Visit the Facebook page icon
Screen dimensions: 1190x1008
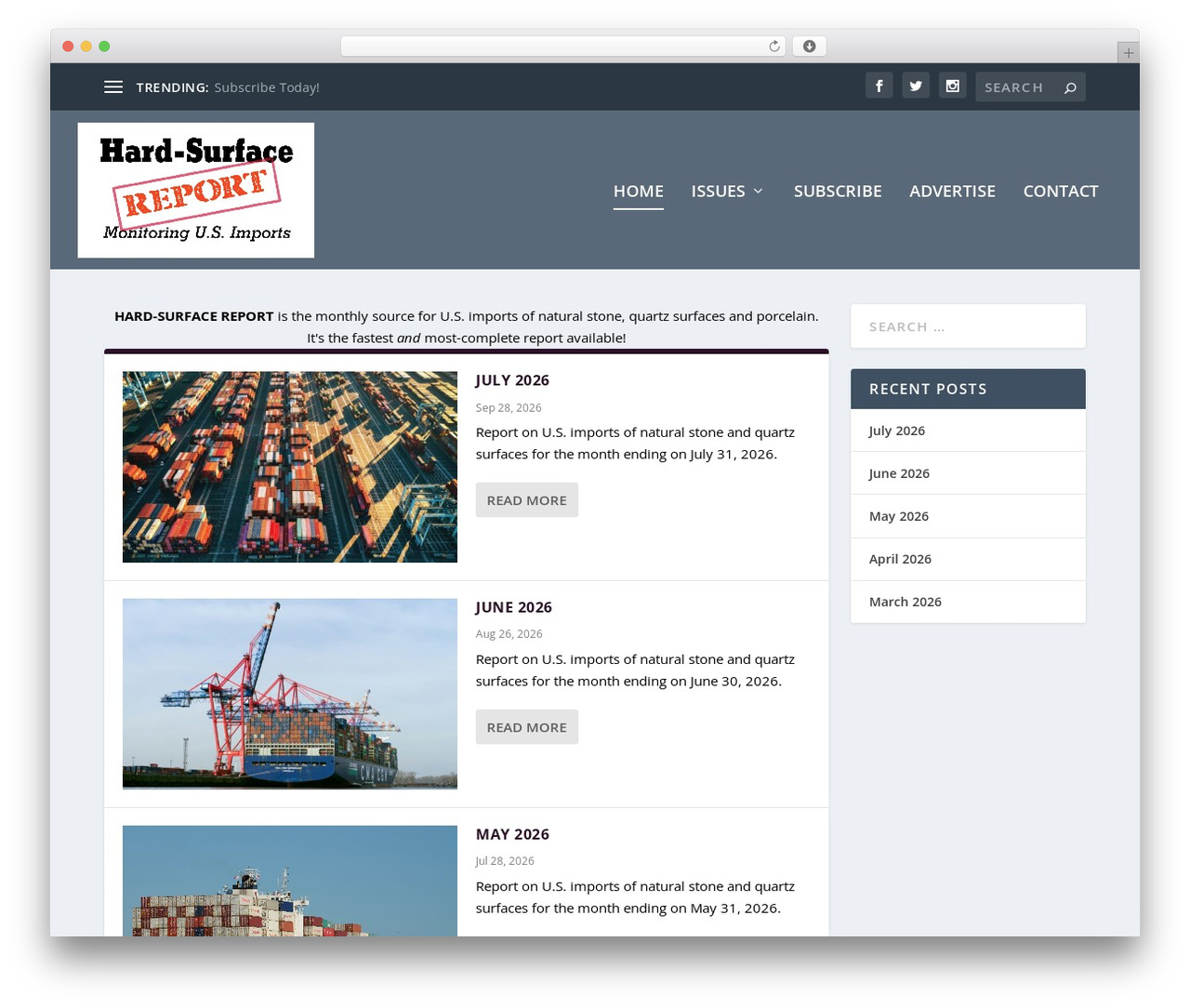tap(879, 86)
